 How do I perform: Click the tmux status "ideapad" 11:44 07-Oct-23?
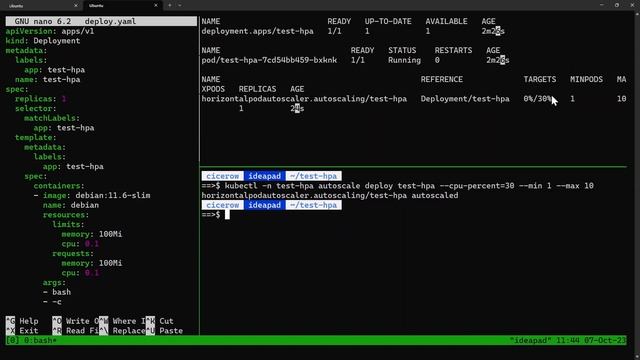click(x=567, y=340)
